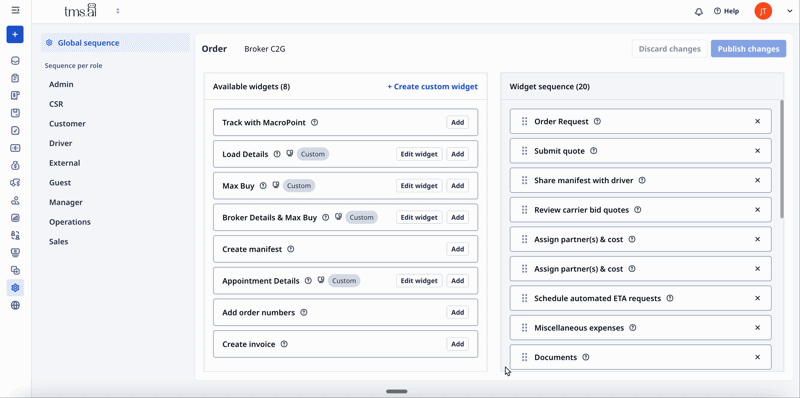Add the Track with MacroPoint widget
The height and width of the screenshot is (398, 800).
click(x=458, y=122)
